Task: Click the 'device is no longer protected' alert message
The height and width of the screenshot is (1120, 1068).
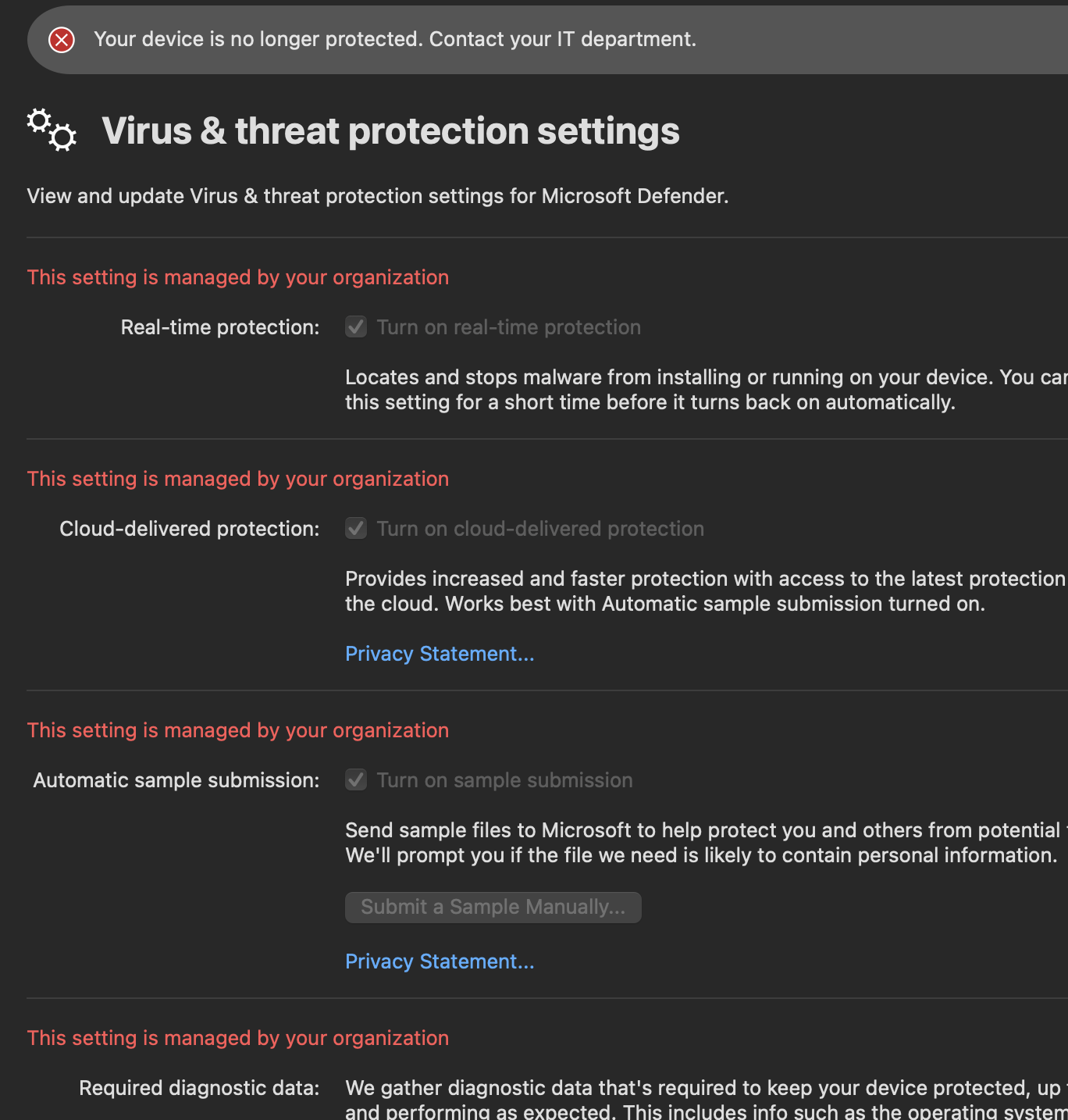Action: click(394, 40)
